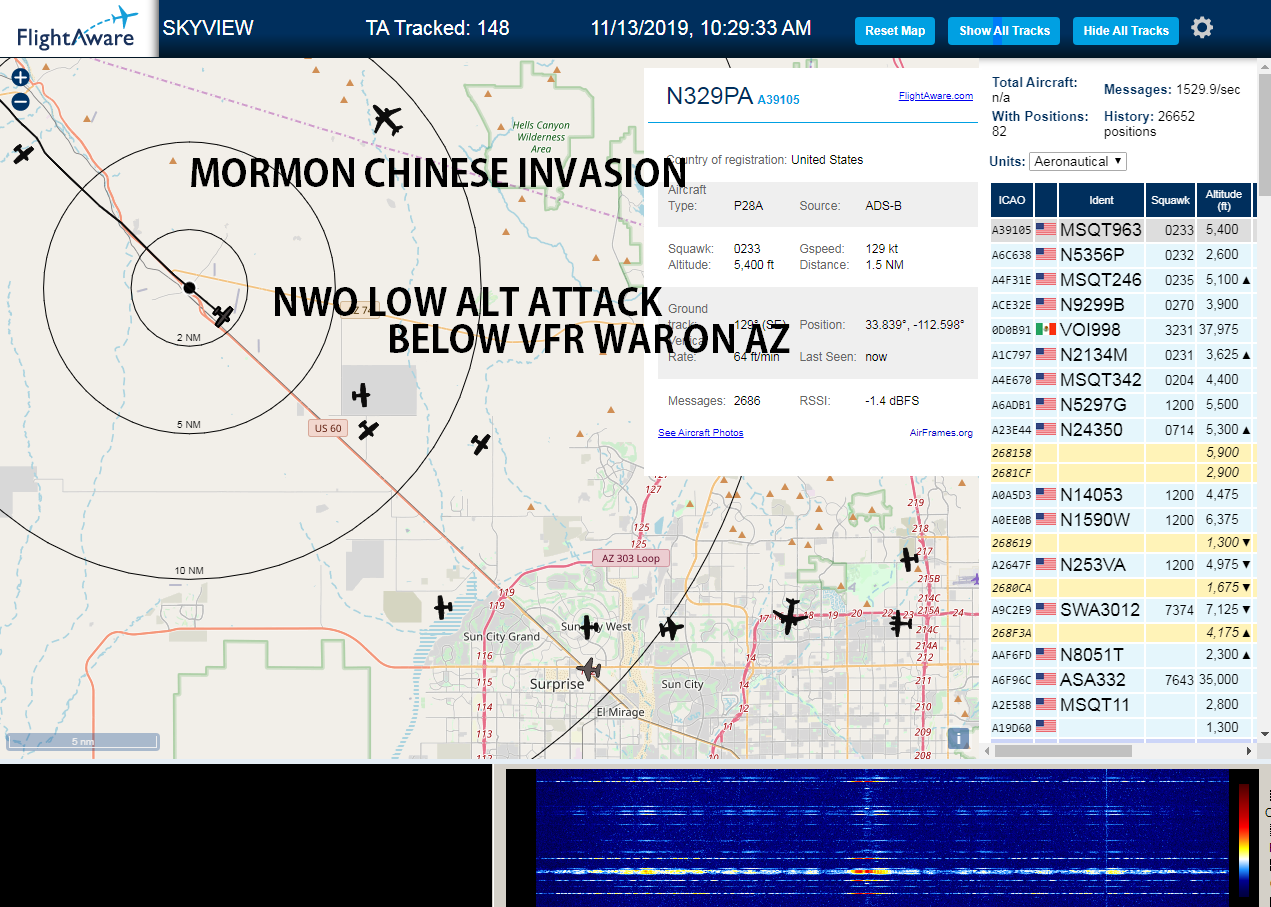The width and height of the screenshot is (1271, 907).
Task: Click the US flag in SWA3012 row
Action: point(1046,609)
